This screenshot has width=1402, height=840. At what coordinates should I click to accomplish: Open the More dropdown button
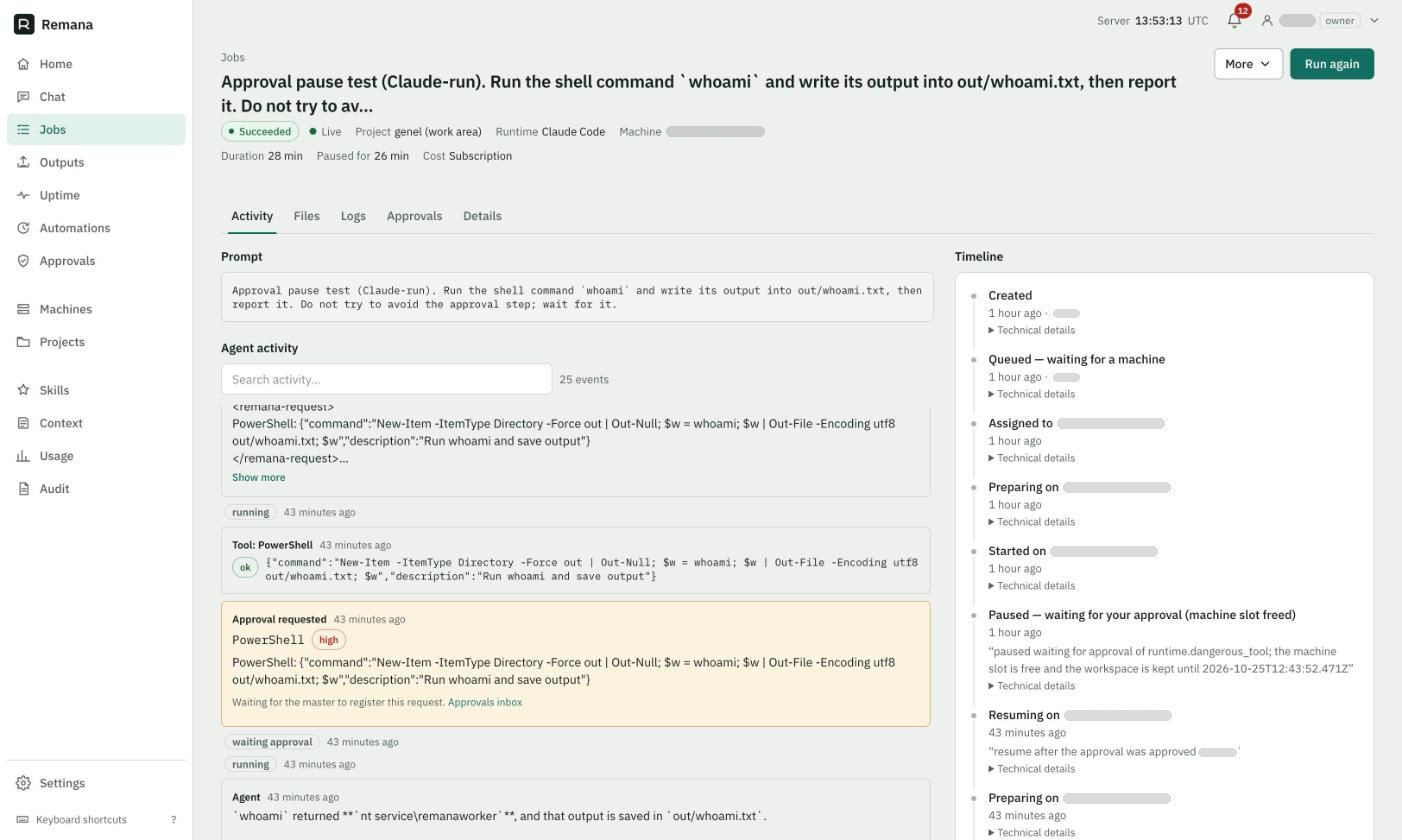[x=1248, y=64]
